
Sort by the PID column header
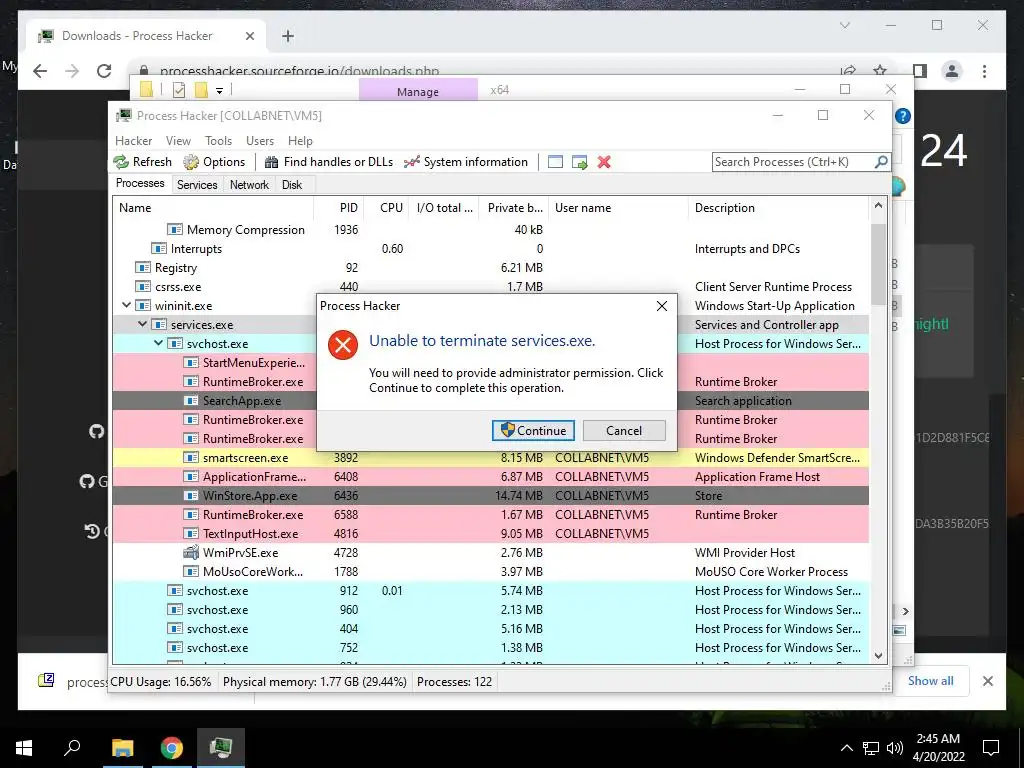[x=339, y=208]
